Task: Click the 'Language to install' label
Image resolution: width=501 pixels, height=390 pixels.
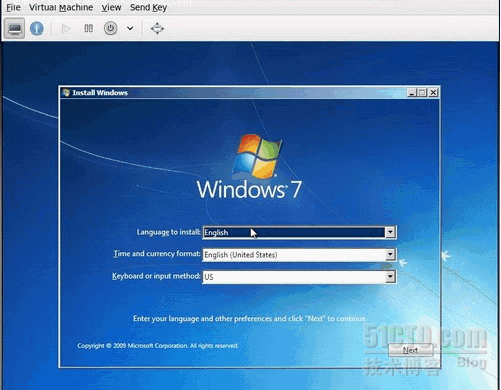Action: pos(169,232)
